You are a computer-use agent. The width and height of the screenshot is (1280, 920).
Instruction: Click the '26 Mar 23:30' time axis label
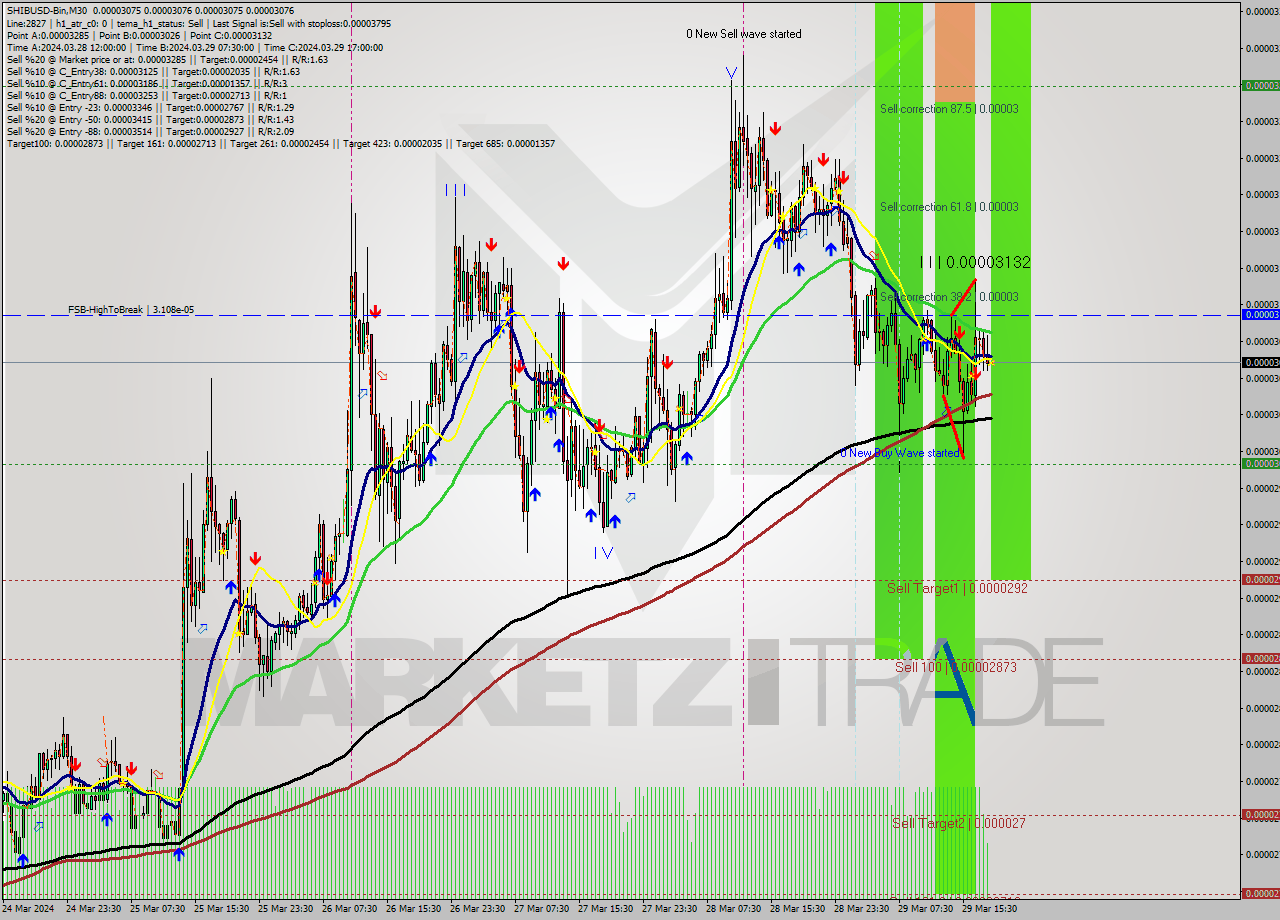pos(478,909)
